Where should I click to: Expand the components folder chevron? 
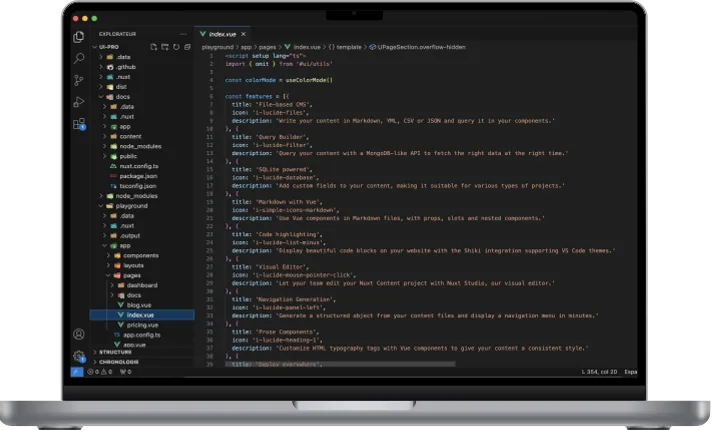click(x=109, y=256)
